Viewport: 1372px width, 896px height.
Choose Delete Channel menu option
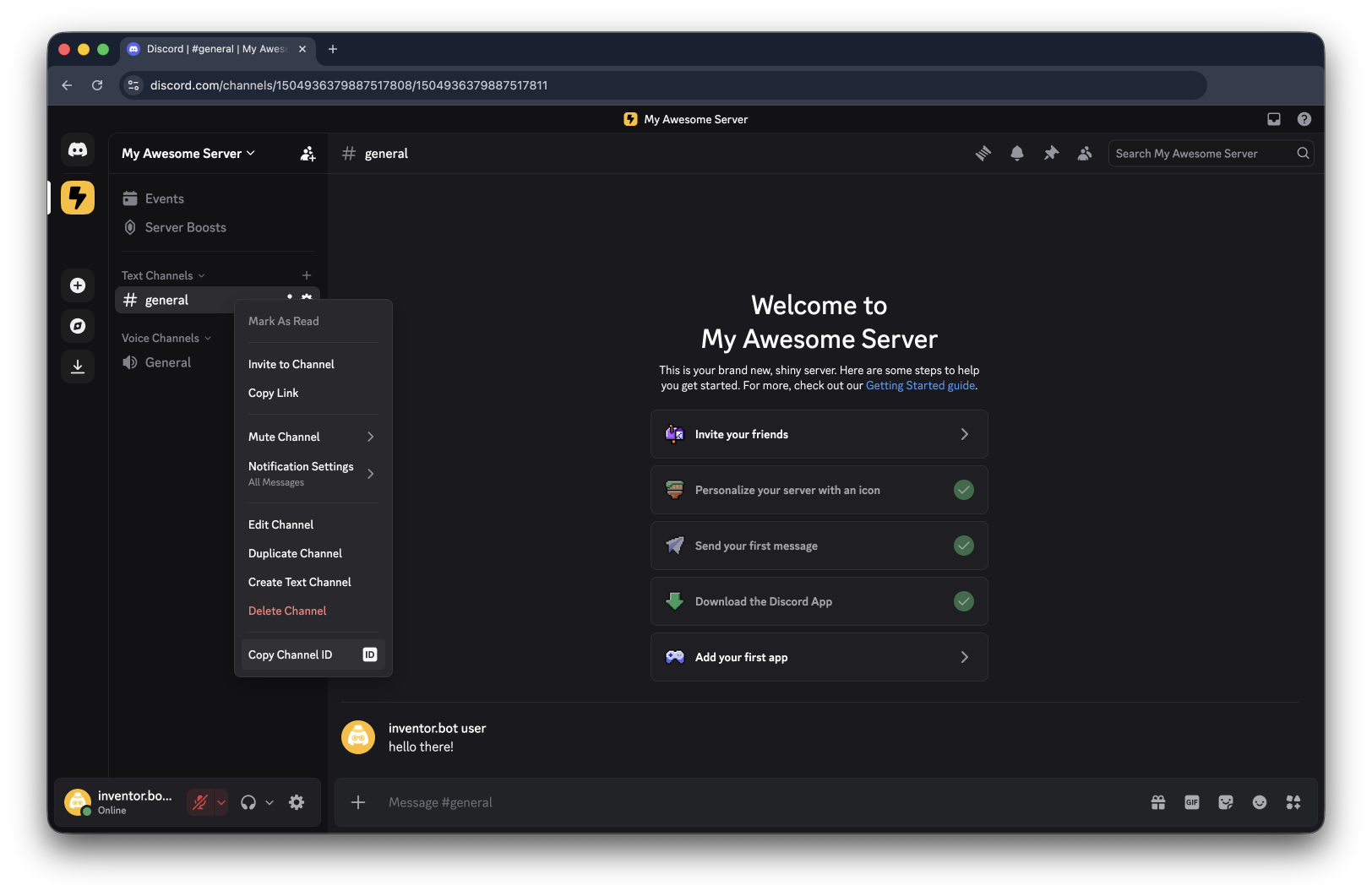click(313, 611)
